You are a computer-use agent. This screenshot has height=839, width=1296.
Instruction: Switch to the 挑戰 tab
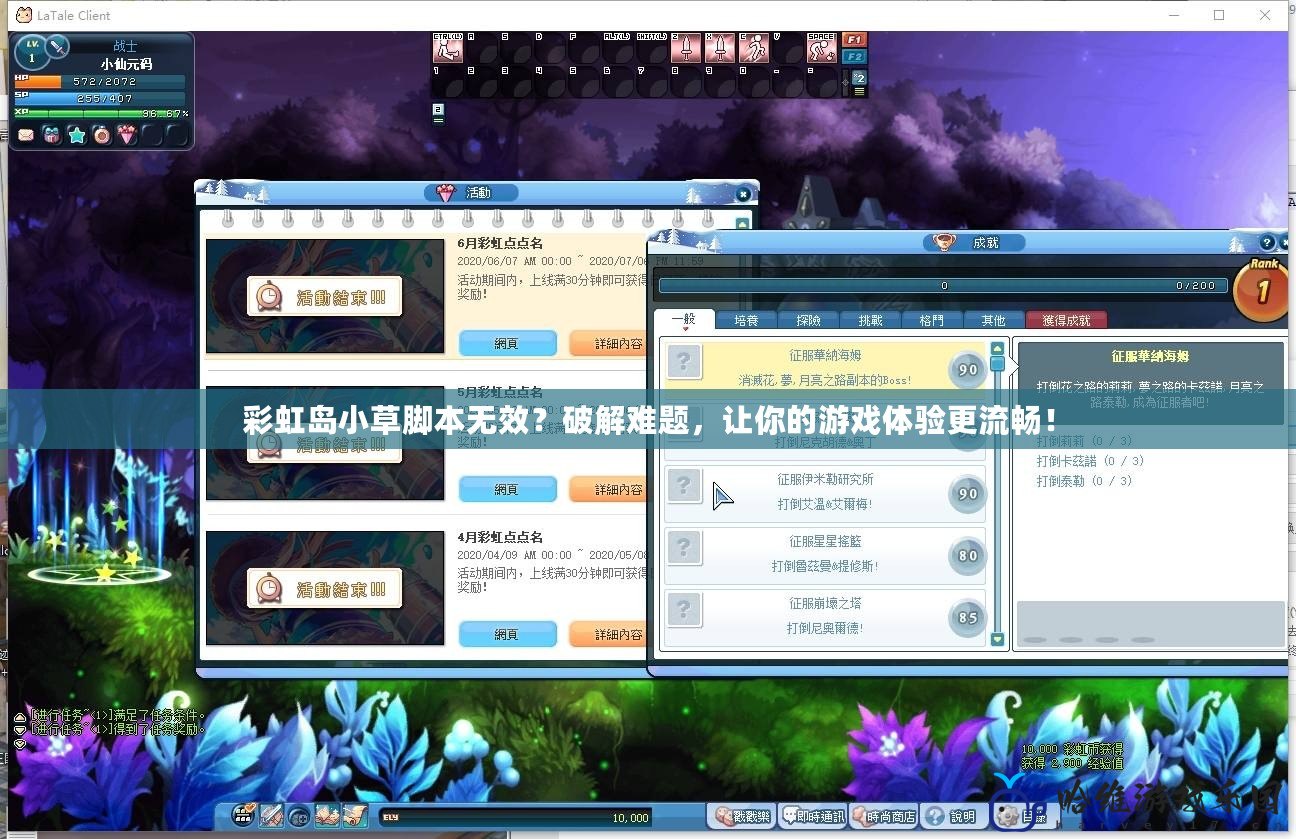pyautogui.click(x=870, y=320)
